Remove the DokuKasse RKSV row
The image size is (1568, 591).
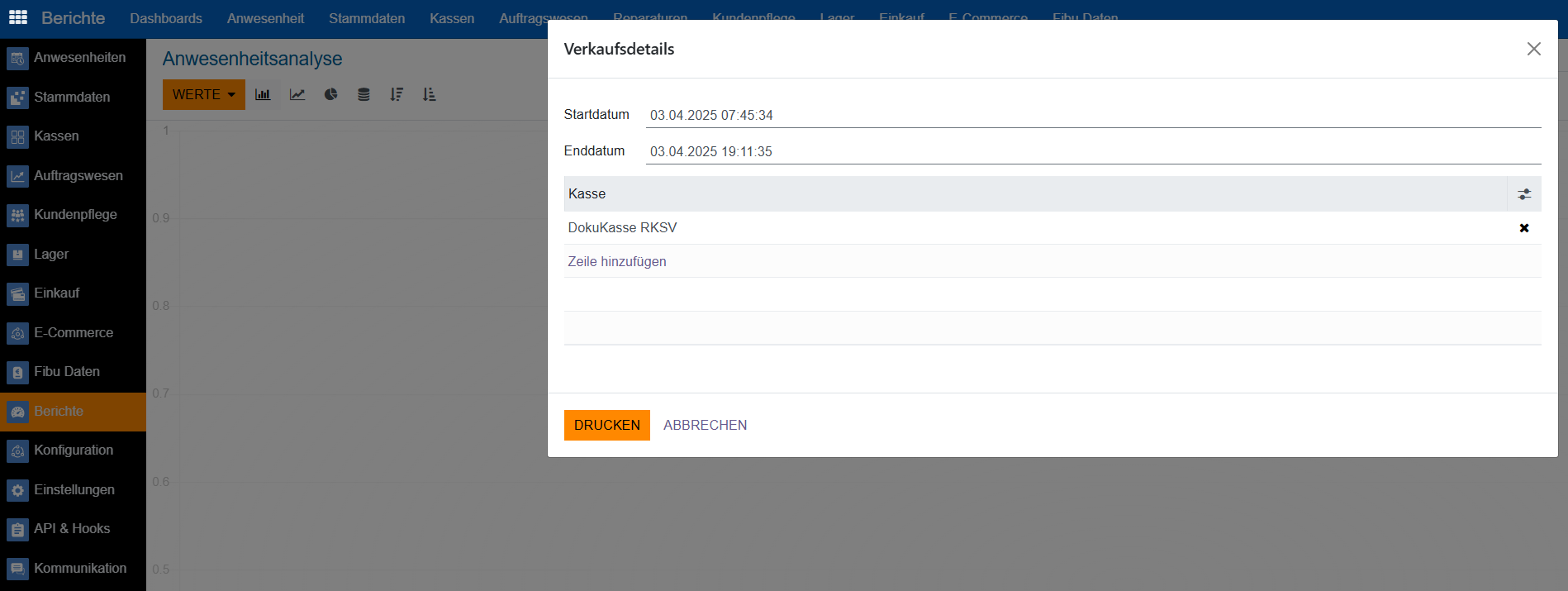(x=1524, y=228)
